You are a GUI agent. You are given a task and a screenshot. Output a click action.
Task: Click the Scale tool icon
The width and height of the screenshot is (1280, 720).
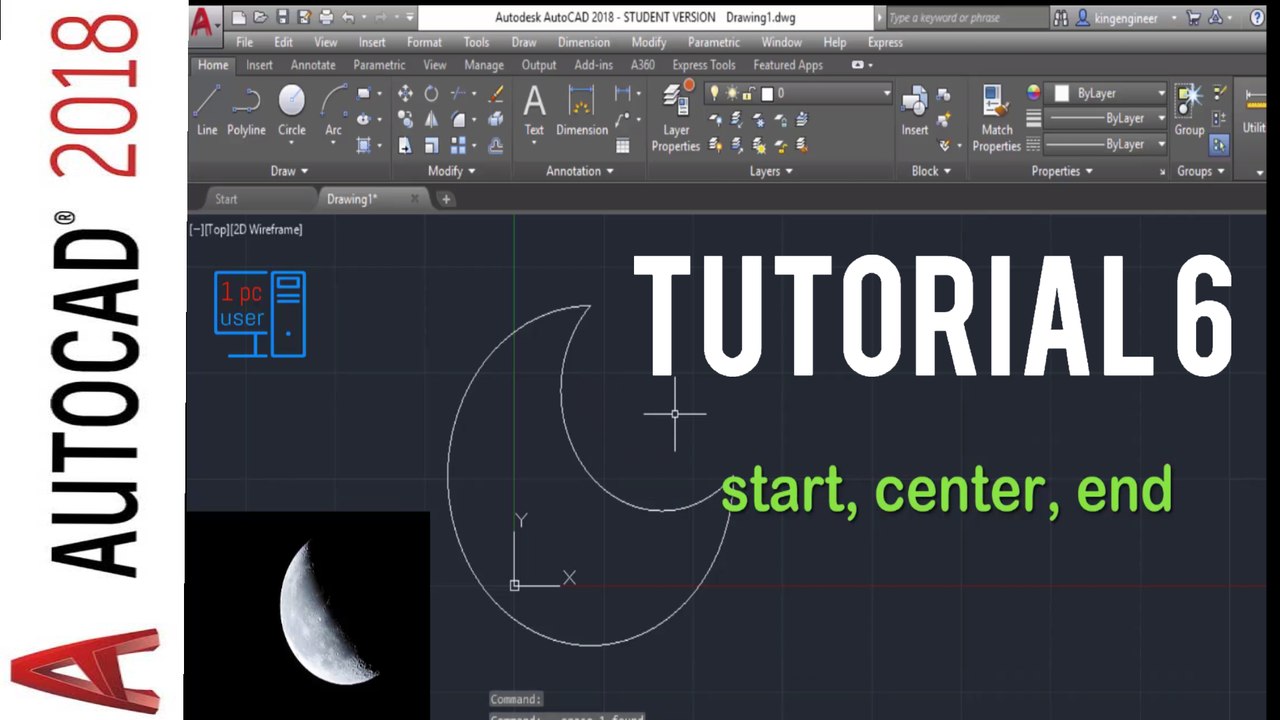(431, 145)
